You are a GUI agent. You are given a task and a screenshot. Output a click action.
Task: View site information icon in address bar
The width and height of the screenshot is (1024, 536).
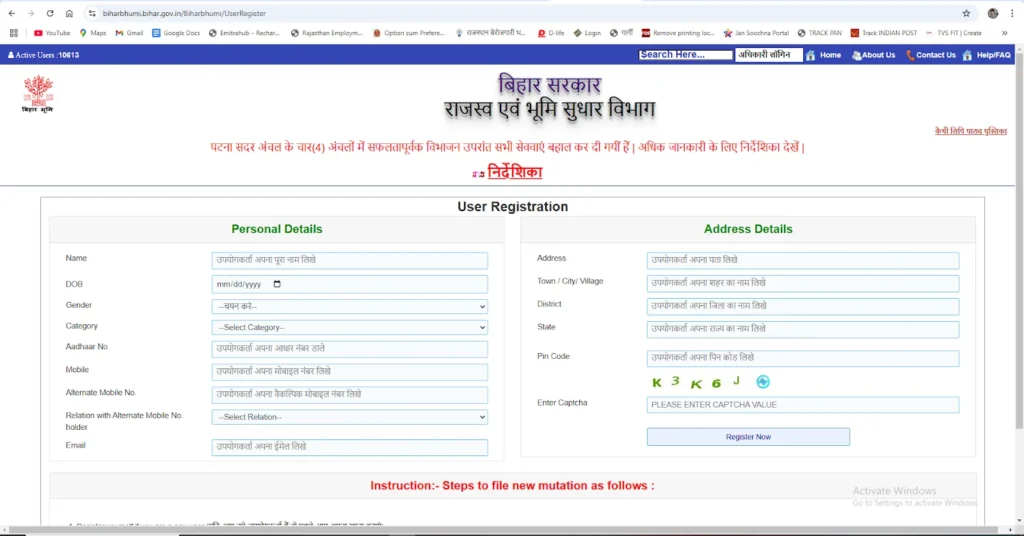92,13
